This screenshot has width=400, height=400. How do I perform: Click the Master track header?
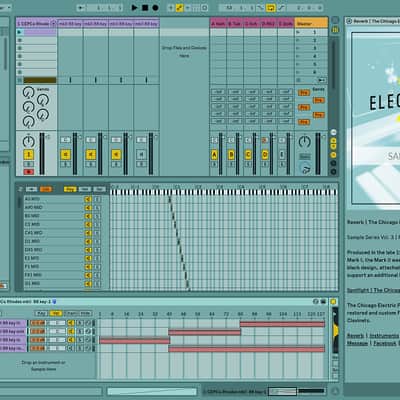(311, 23)
